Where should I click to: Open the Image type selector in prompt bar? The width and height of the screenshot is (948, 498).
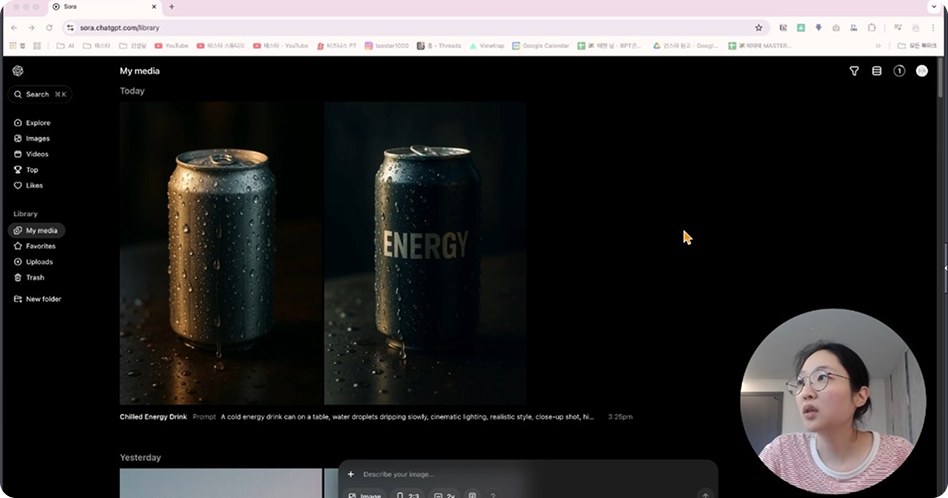365,495
